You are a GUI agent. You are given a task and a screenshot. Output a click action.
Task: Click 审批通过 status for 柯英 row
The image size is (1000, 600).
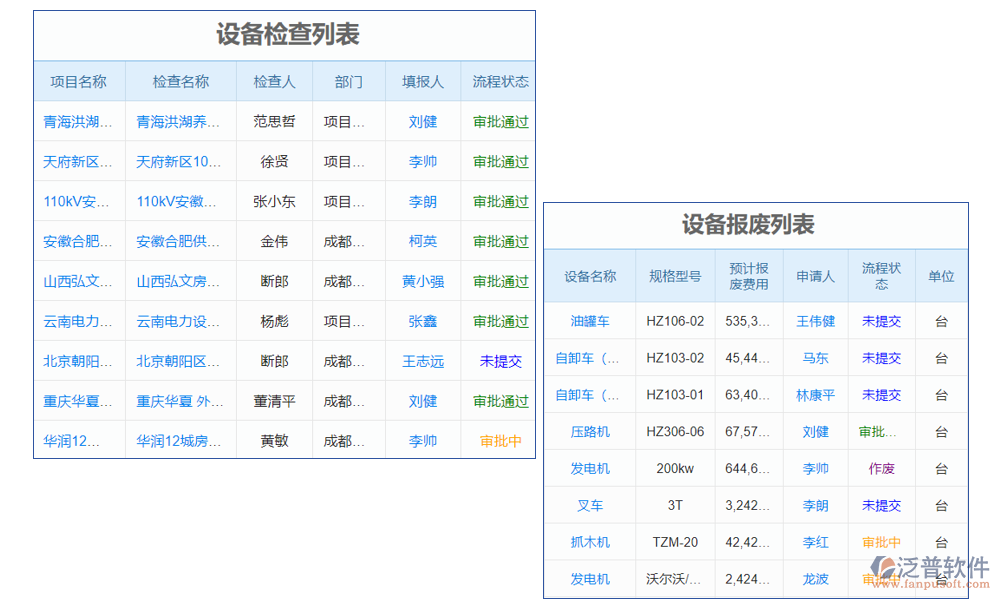tap(500, 241)
